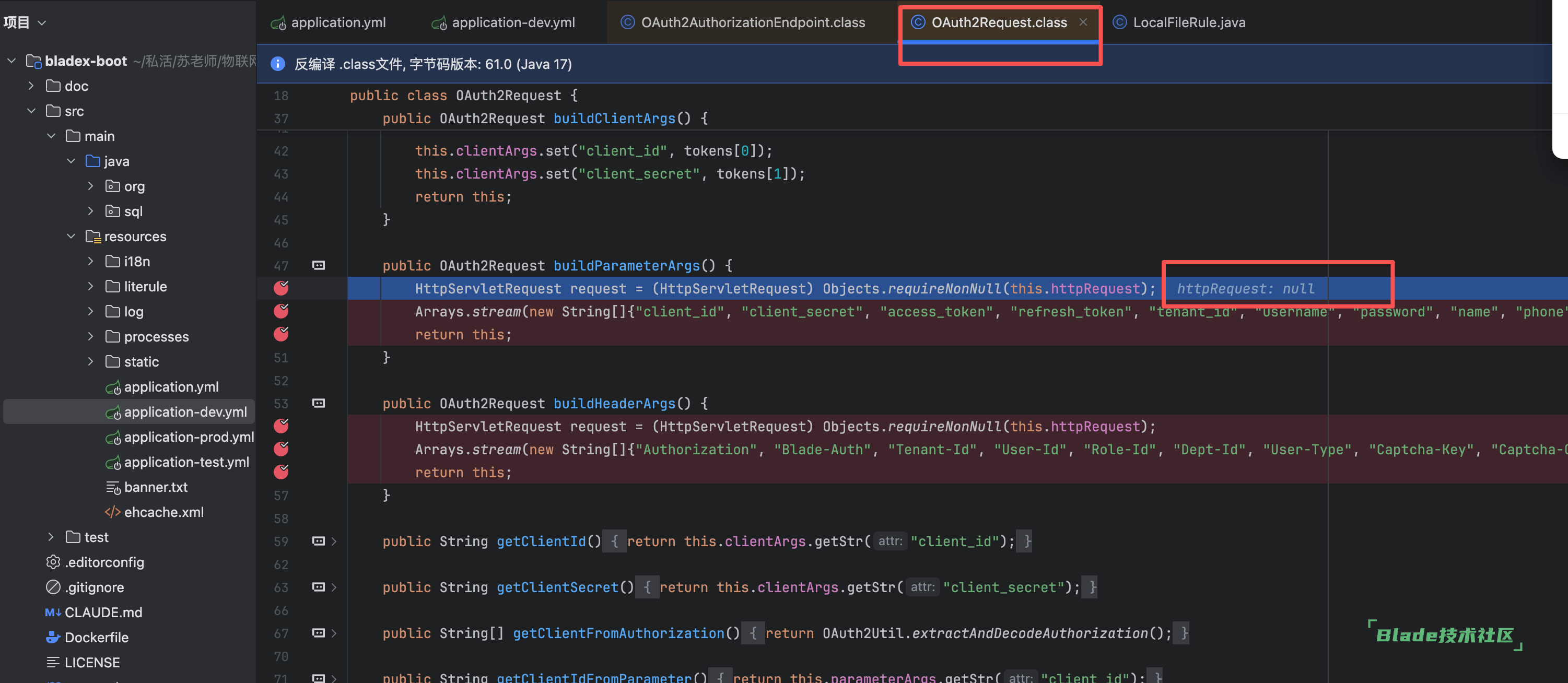Open the OAuth2AuthorizationEndpoint.class tab
The image size is (1568, 683).
tap(743, 22)
